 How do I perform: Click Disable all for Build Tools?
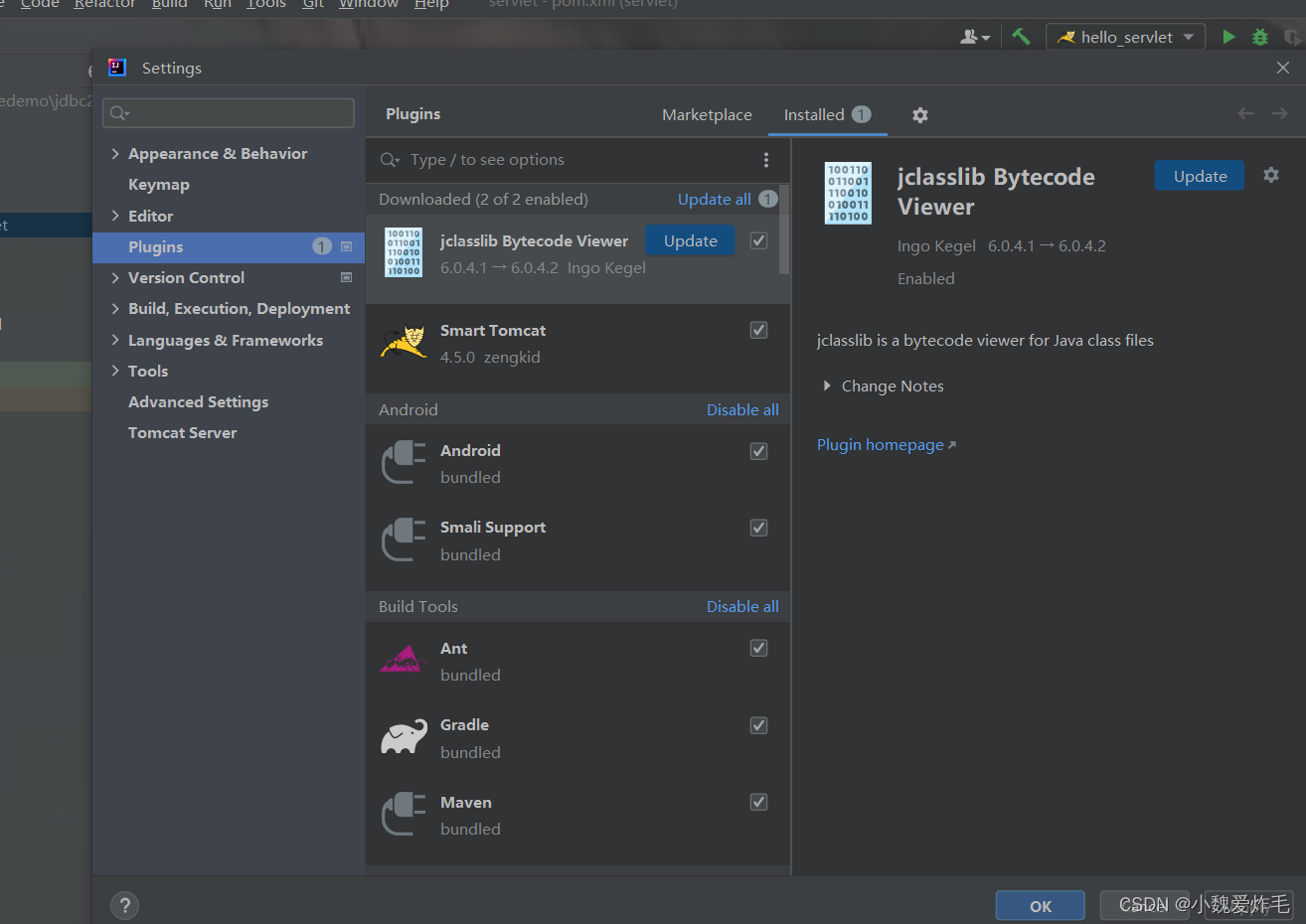(x=742, y=606)
